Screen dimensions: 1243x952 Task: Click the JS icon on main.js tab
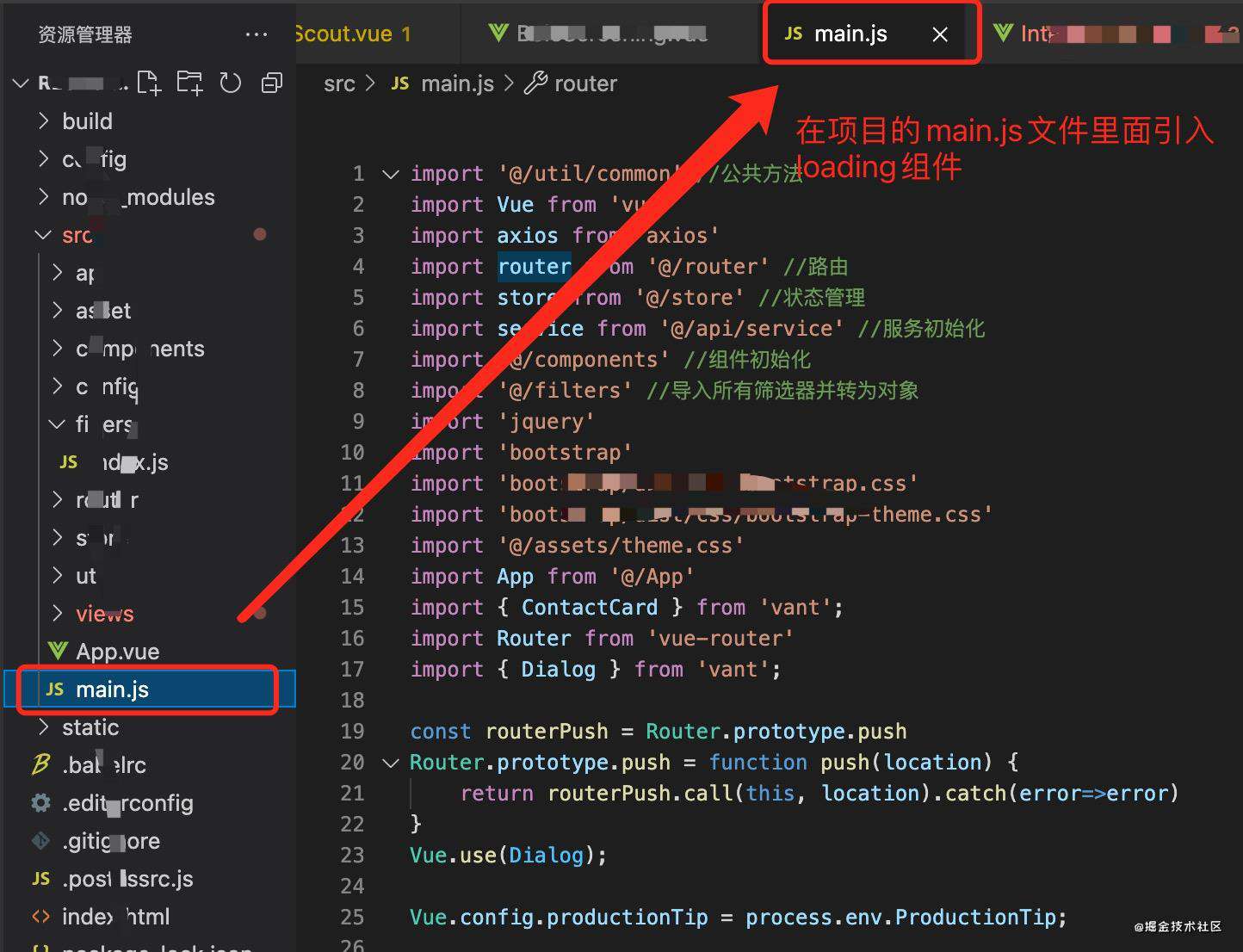point(793,34)
